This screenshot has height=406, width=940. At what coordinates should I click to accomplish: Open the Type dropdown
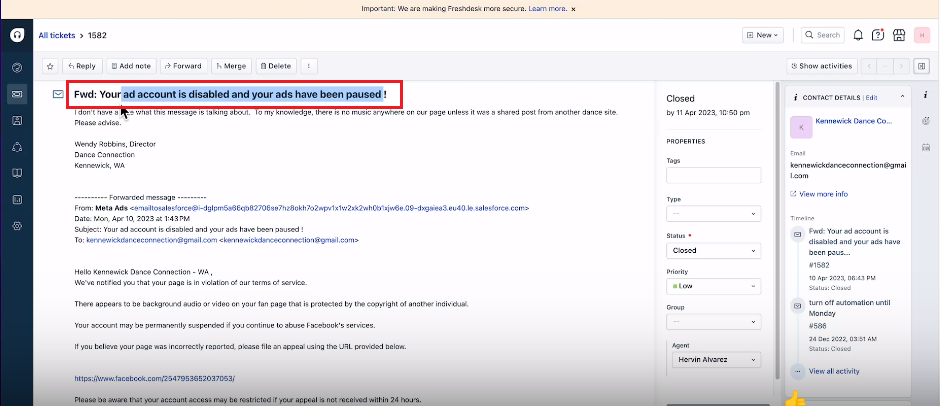(x=713, y=213)
